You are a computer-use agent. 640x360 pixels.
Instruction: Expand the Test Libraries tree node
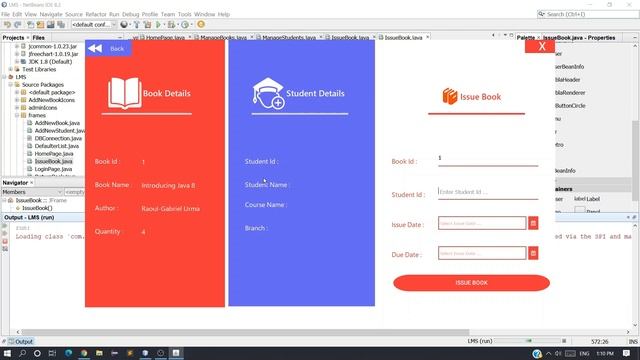(x=11, y=69)
